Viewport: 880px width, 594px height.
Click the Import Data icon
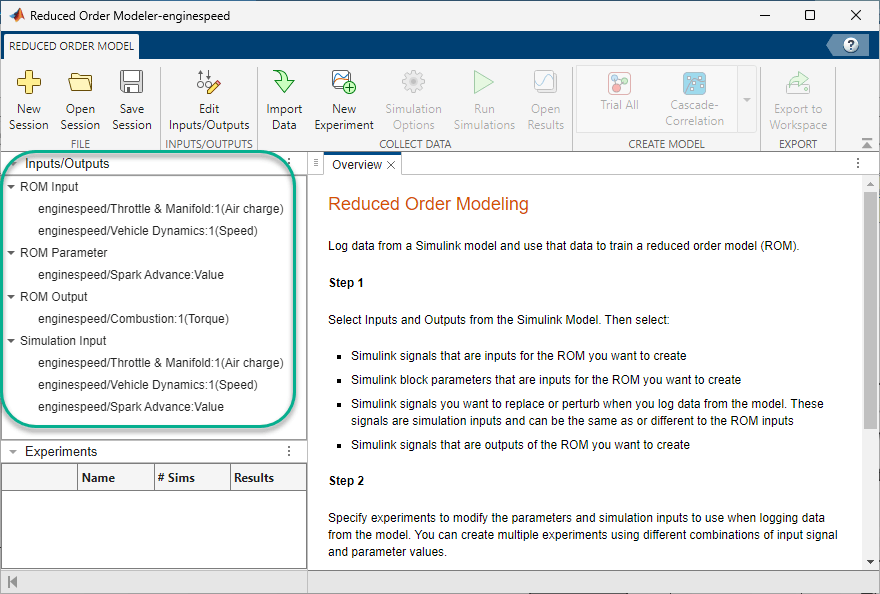[x=283, y=96]
